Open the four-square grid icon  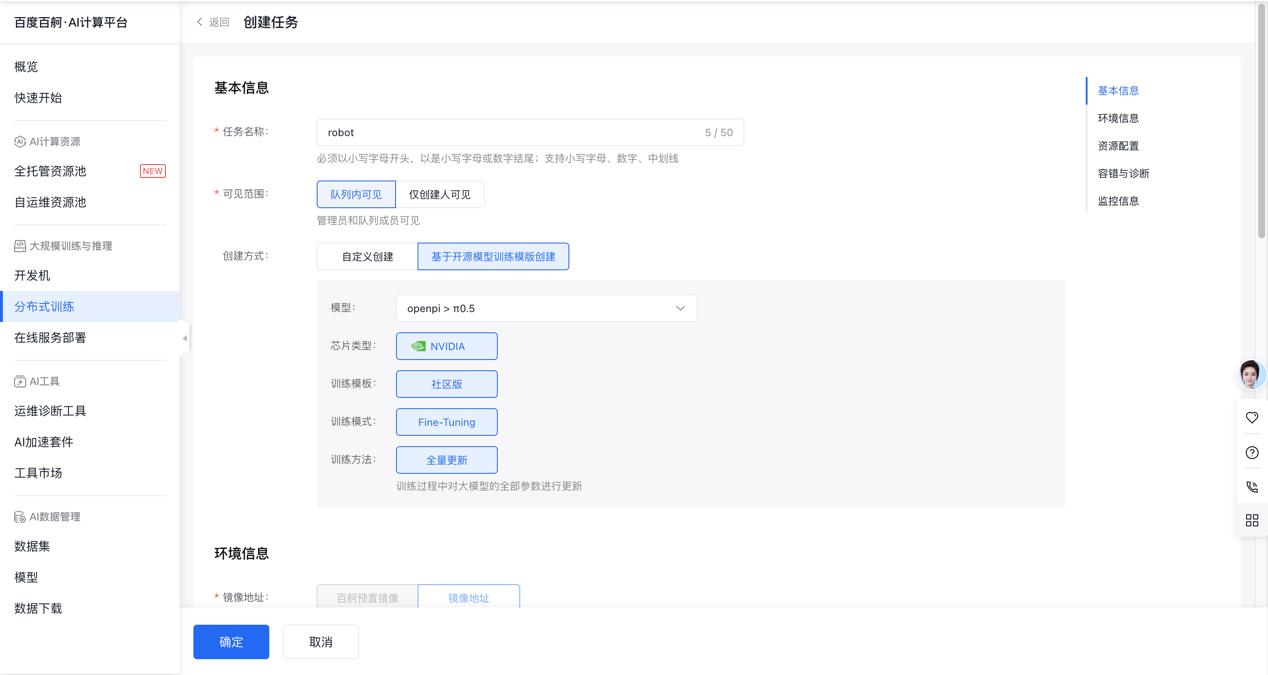[1251, 520]
